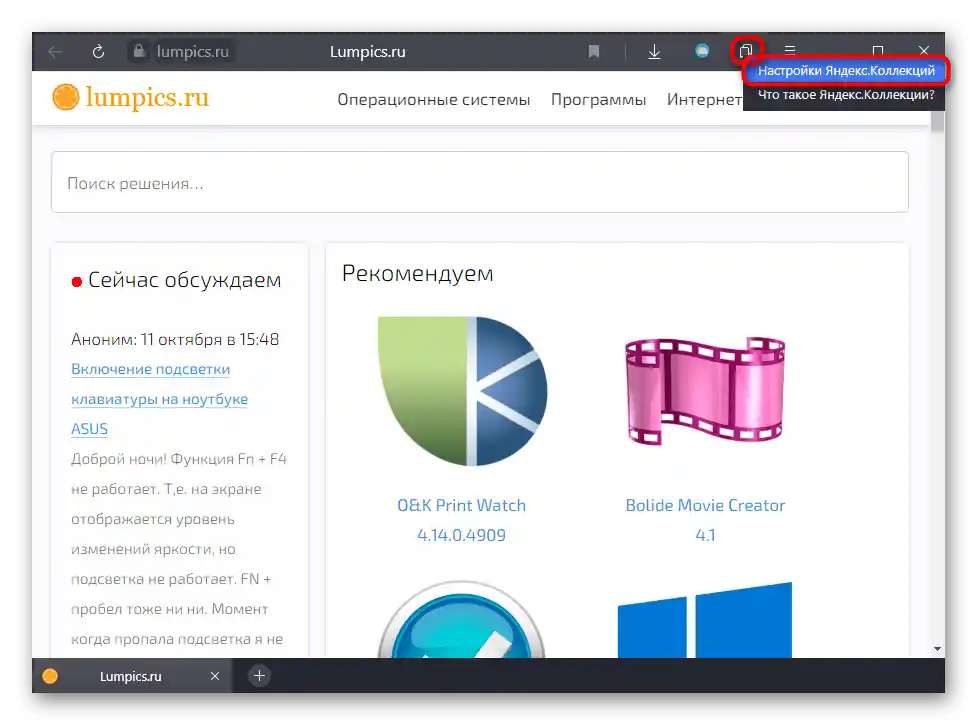Screen dimensions: 977x725
Task: Open site security info via the lock icon
Action: point(140,51)
